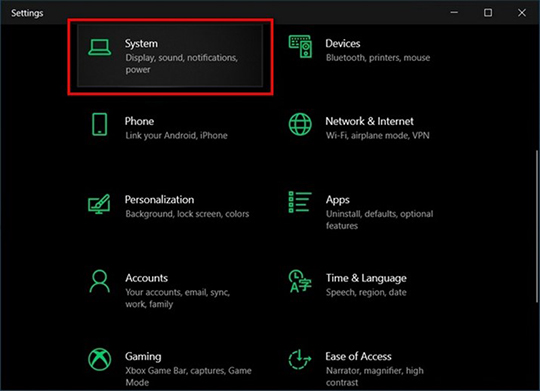Viewport: 540px width, 391px height.
Task: Open the Apps list icon
Action: point(300,202)
